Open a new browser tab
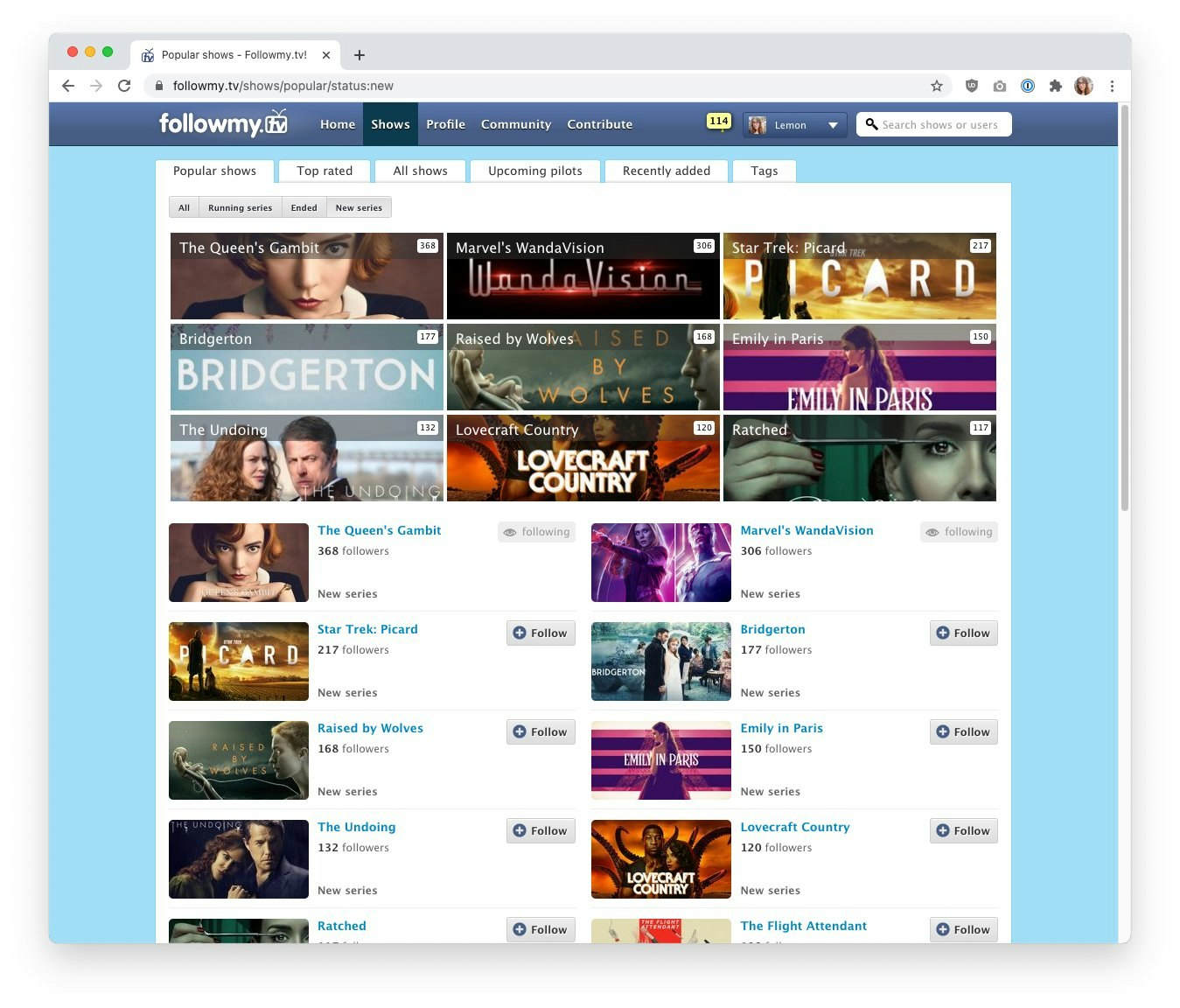This screenshot has width=1180, height=1008. click(360, 55)
